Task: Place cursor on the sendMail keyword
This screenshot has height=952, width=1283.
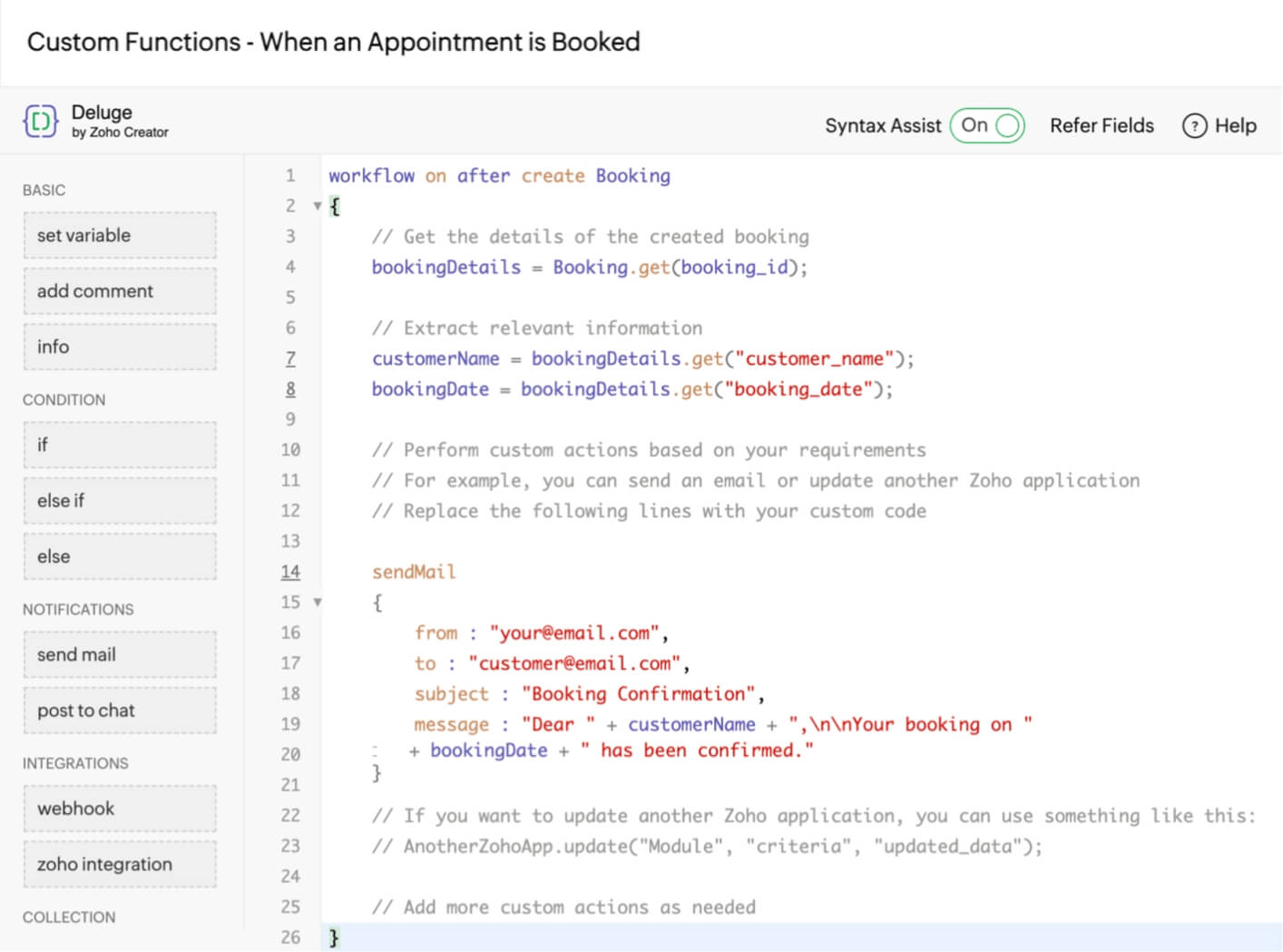Action: pos(414,572)
